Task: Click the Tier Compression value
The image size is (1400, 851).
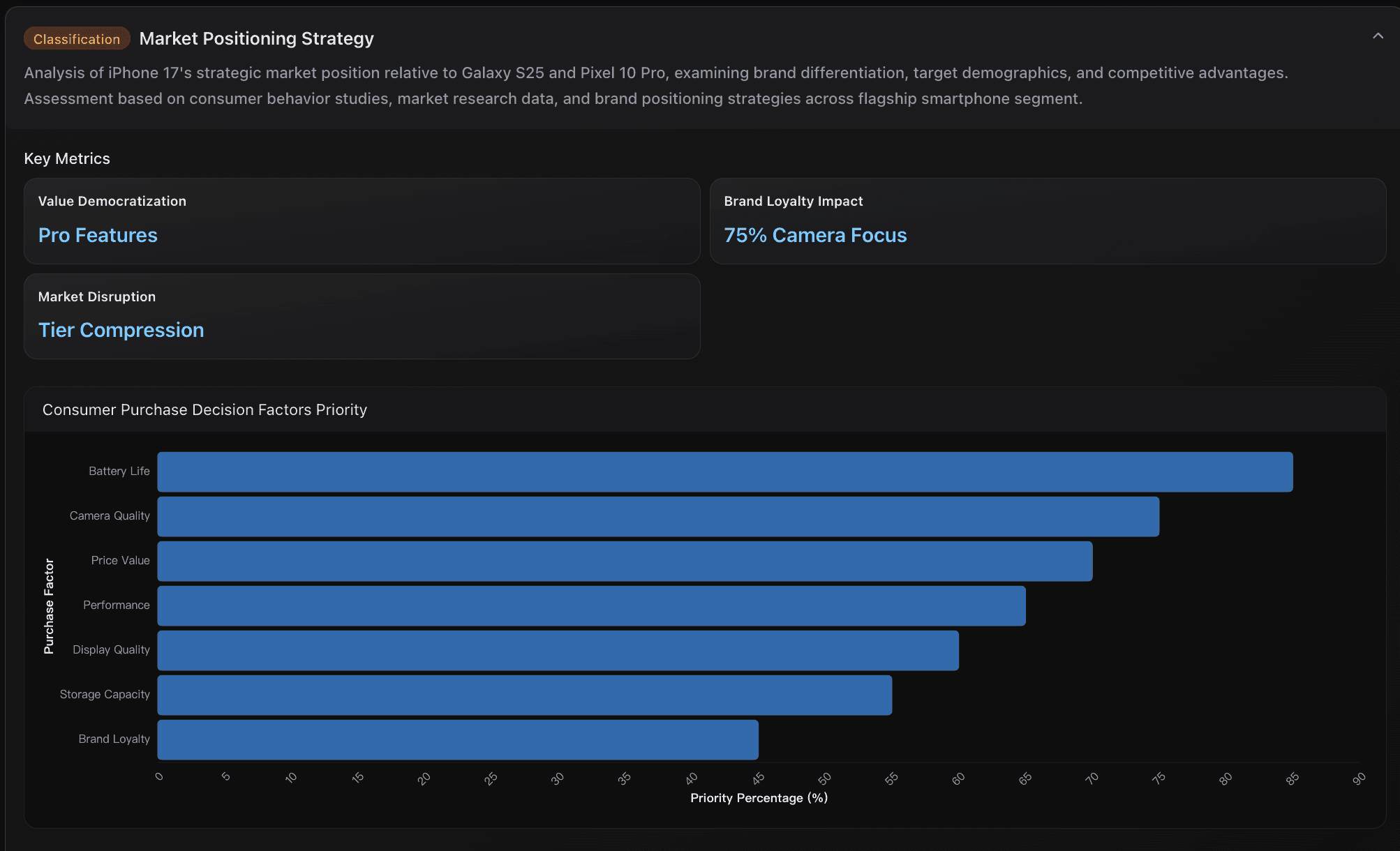Action: (121, 330)
